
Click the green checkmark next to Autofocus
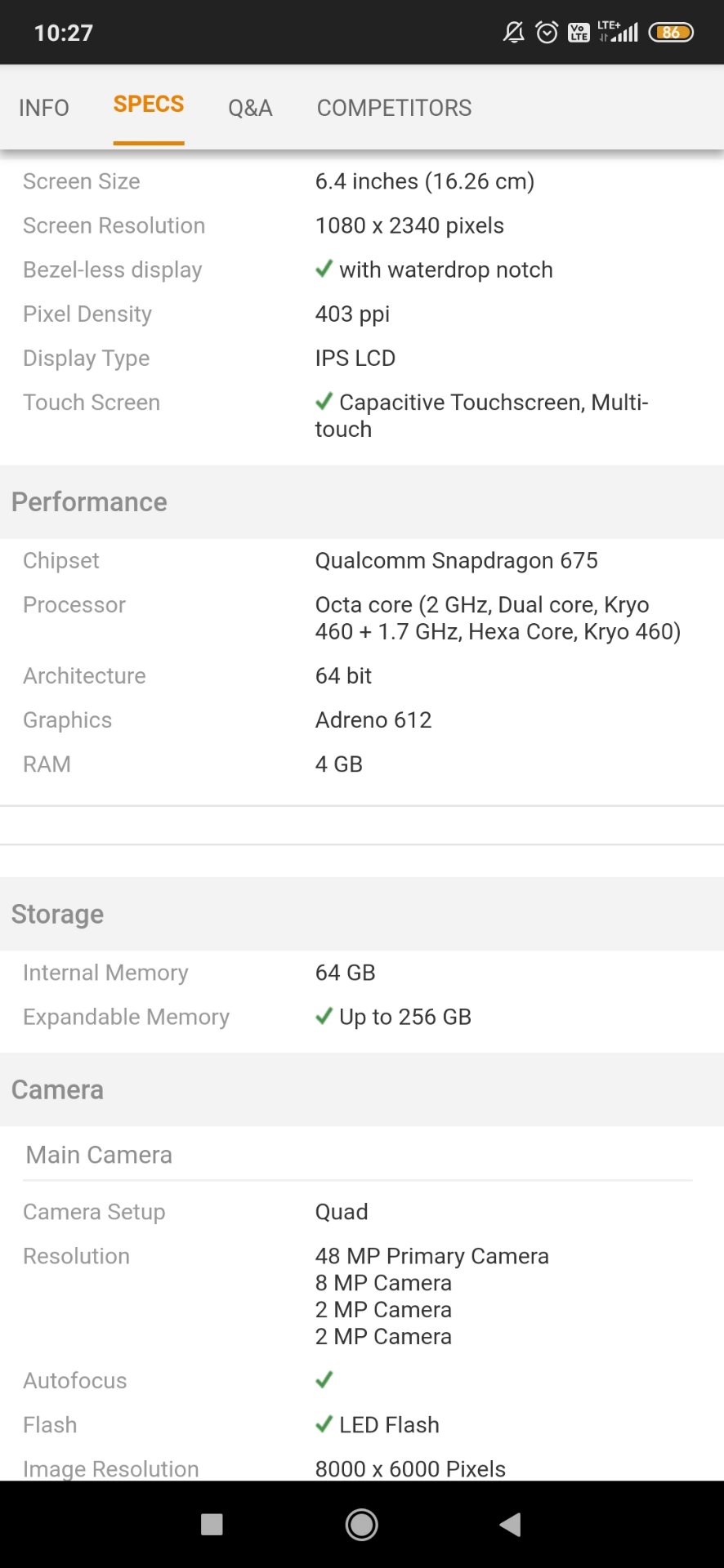(x=324, y=1379)
